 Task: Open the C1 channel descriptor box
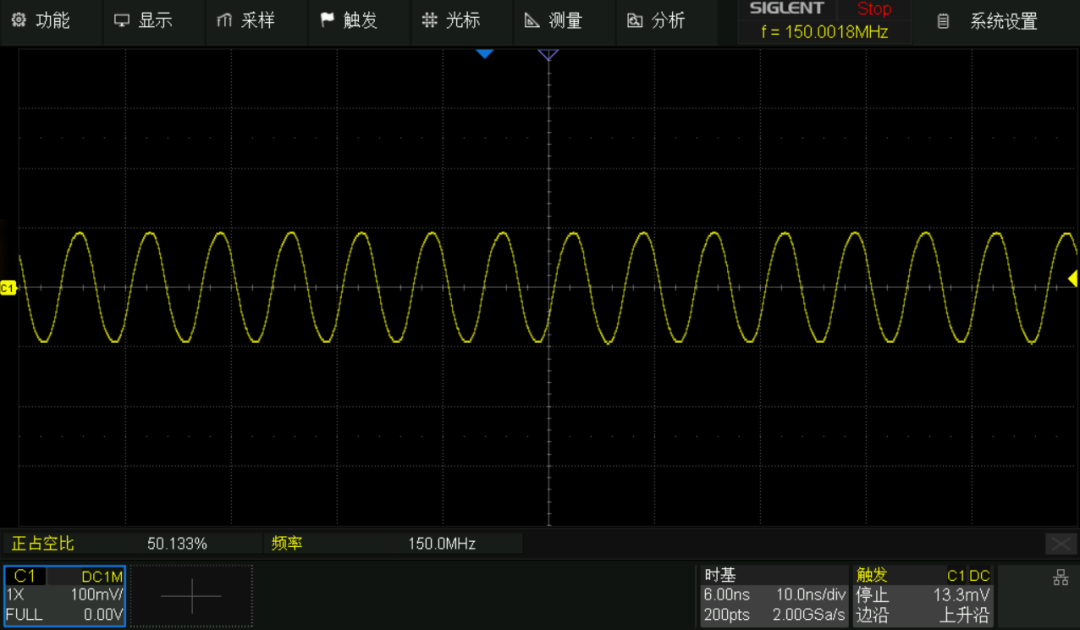(65, 596)
